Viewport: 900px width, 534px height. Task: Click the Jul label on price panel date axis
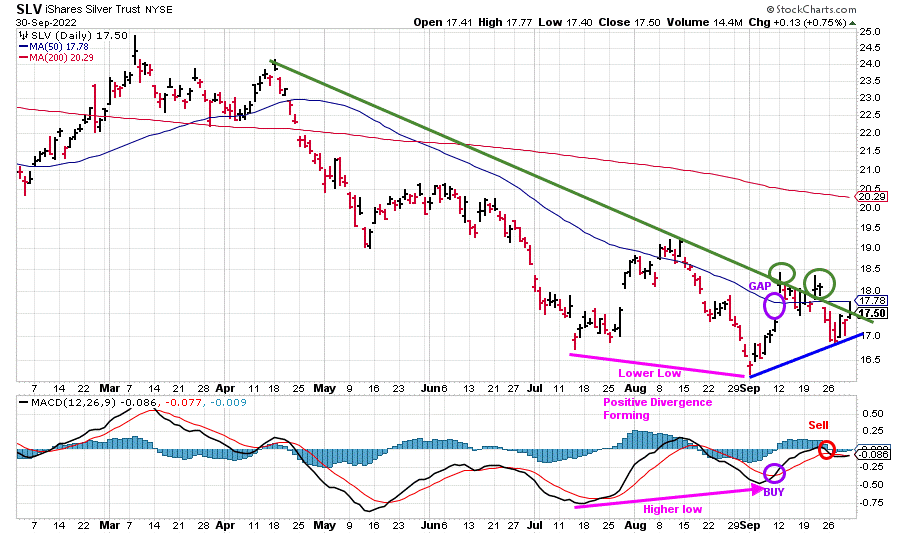pyautogui.click(x=534, y=388)
